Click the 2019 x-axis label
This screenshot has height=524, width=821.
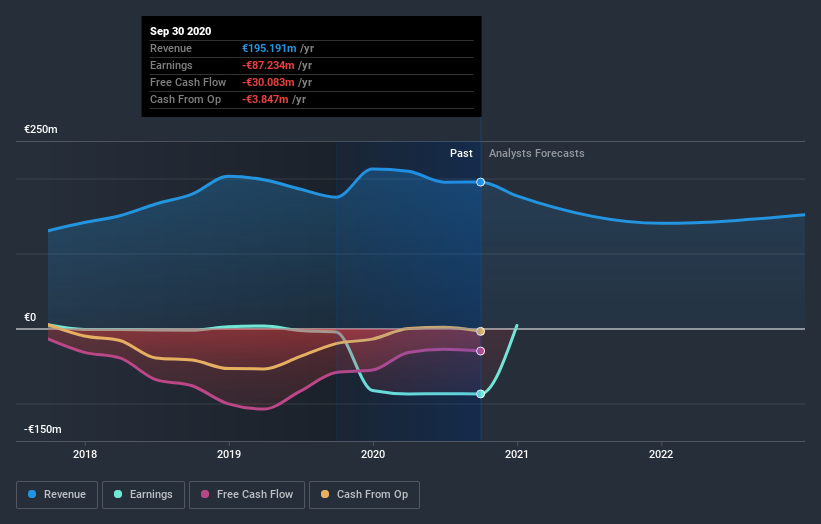229,454
